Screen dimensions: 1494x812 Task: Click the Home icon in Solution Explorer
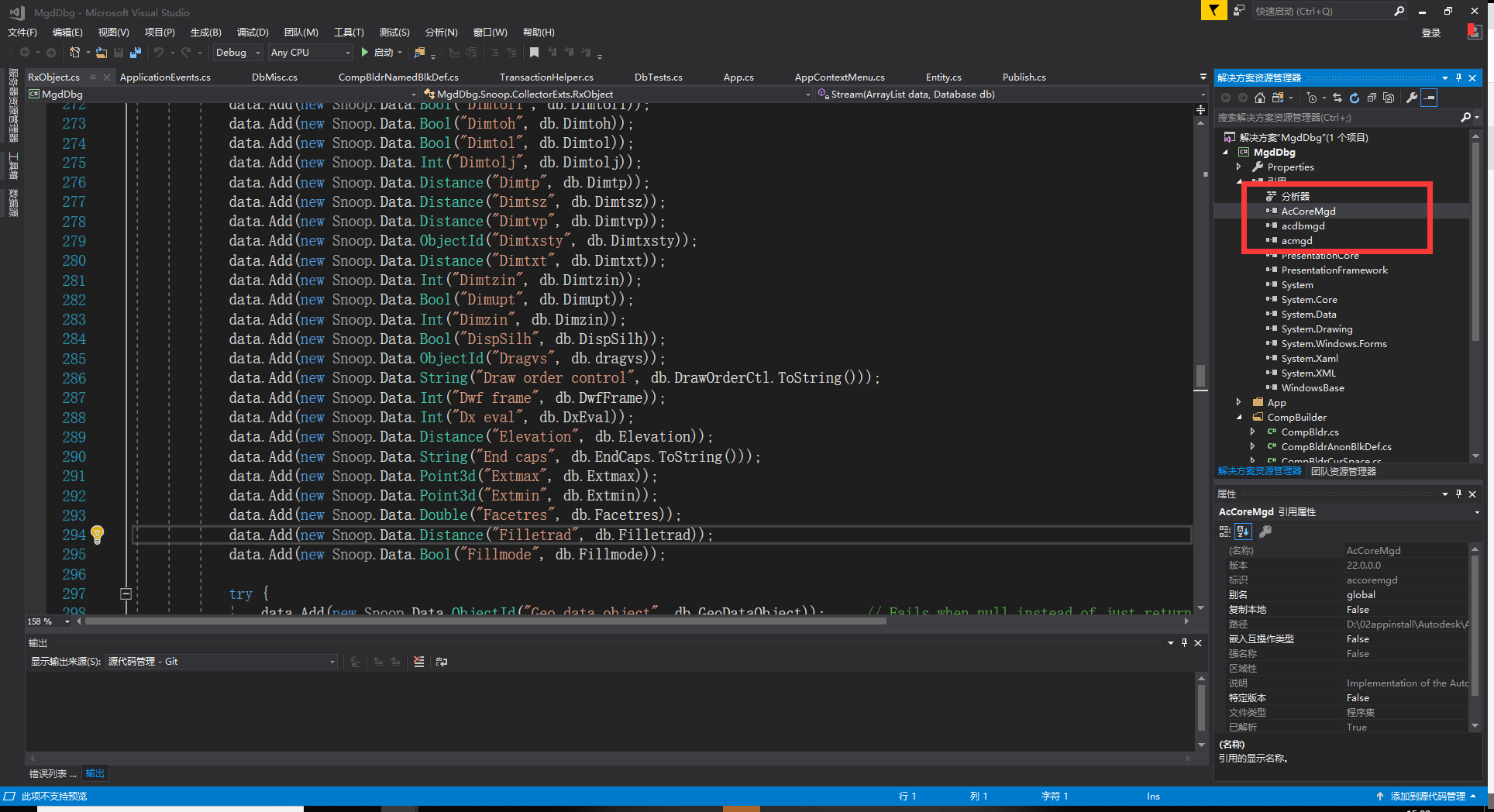1260,98
